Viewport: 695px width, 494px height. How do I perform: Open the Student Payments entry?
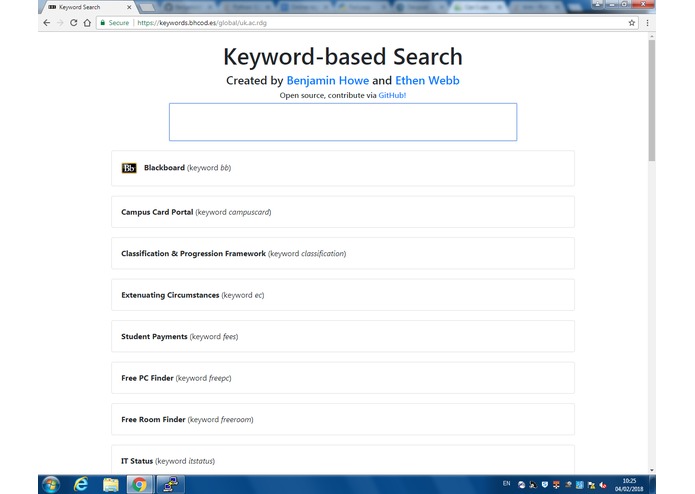(x=343, y=336)
